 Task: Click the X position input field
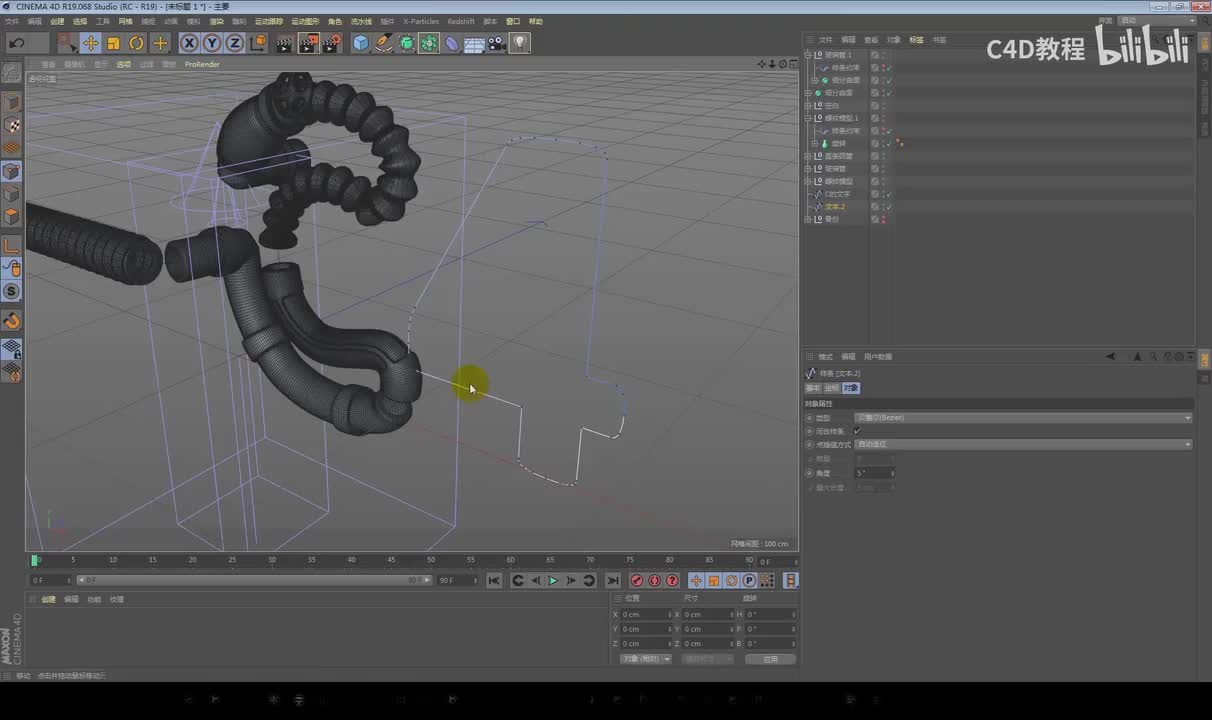point(645,614)
